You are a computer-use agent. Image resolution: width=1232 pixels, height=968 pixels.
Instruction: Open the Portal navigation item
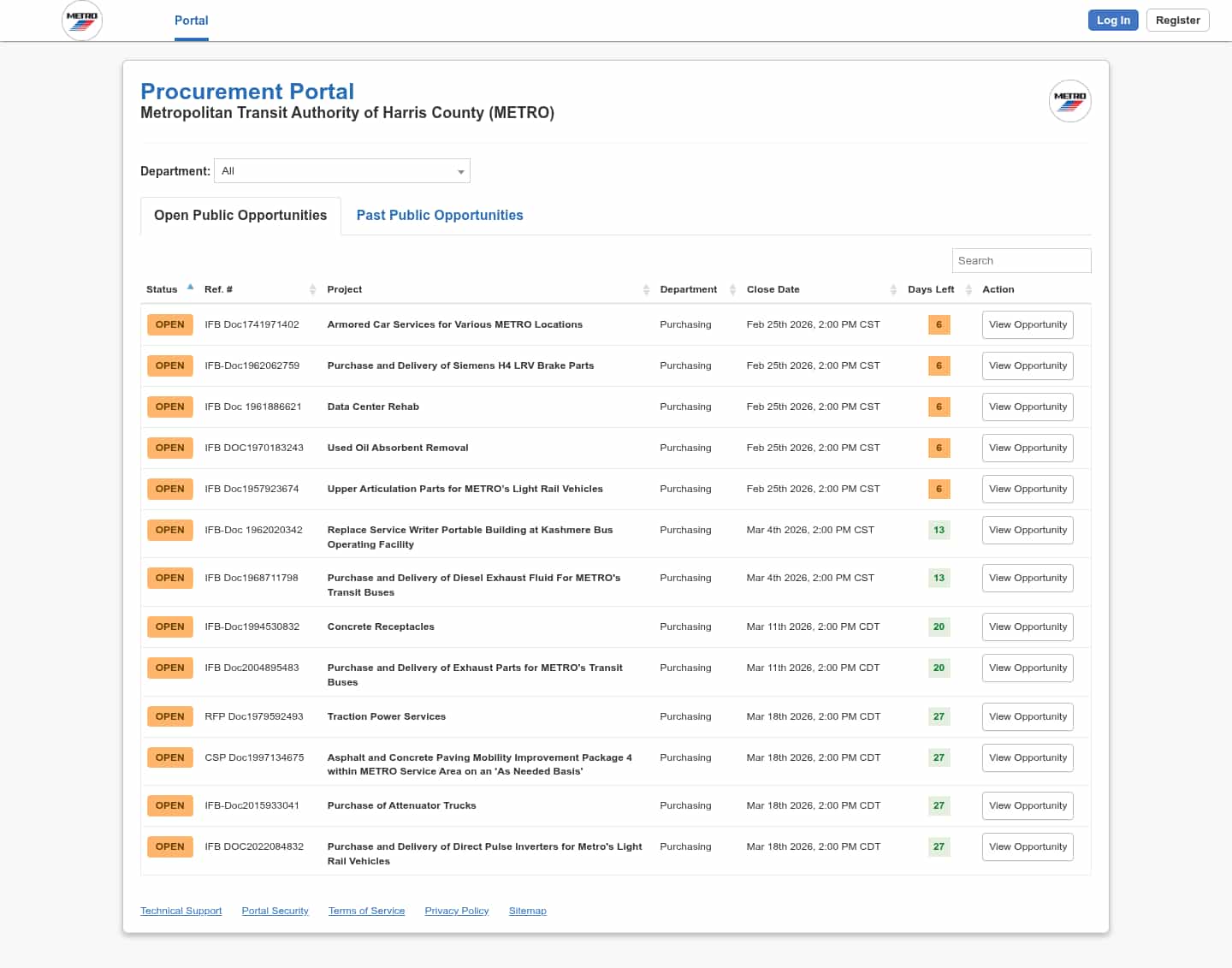[191, 21]
